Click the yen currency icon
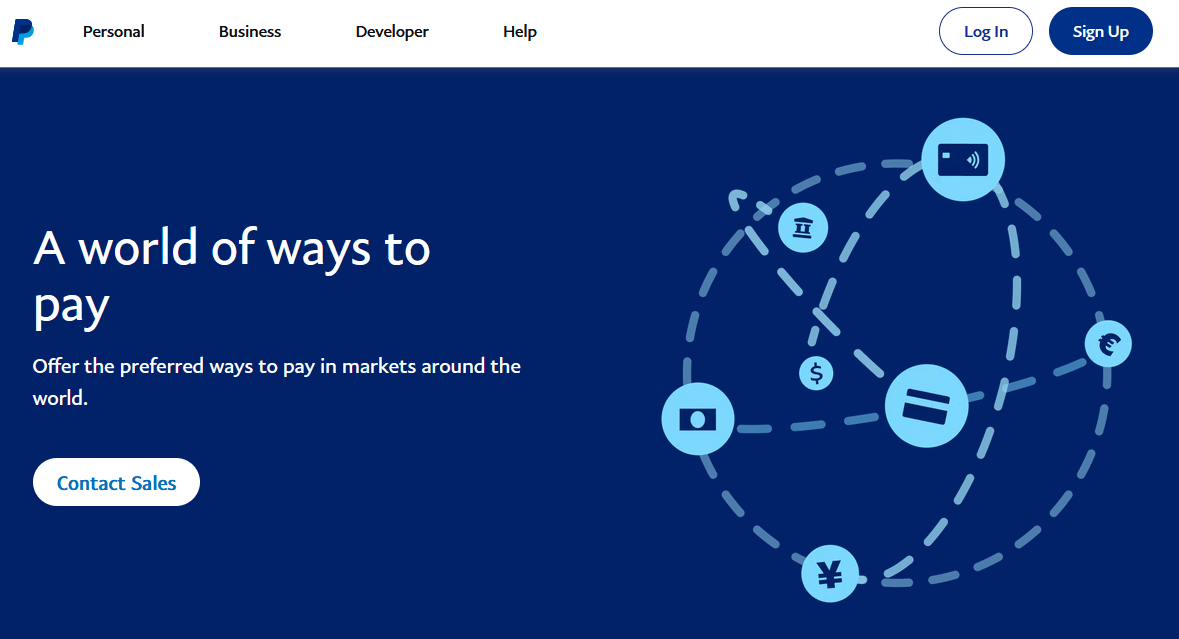Image resolution: width=1179 pixels, height=639 pixels. [x=830, y=574]
